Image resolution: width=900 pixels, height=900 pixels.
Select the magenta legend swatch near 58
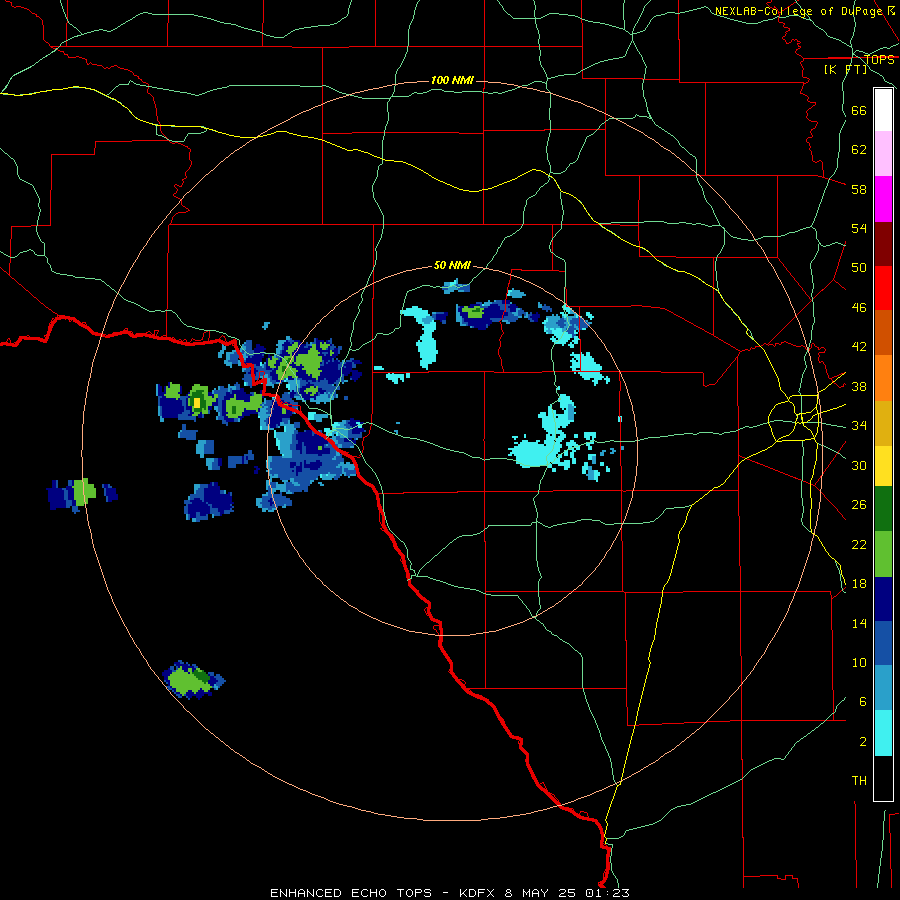point(883,199)
